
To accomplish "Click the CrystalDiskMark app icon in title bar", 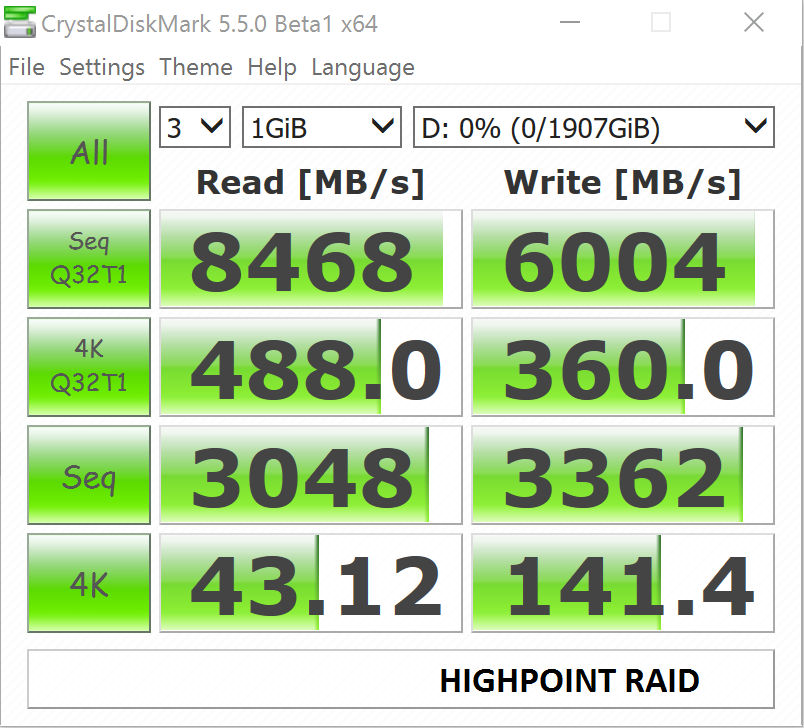I will pos(19,22).
